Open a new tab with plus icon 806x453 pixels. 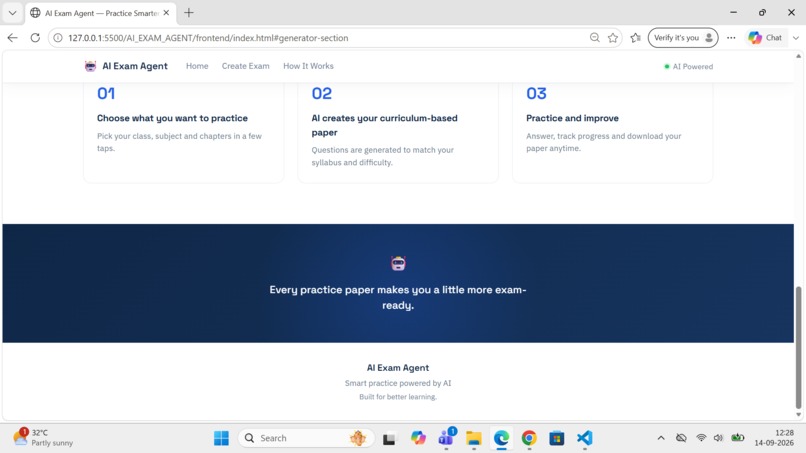coord(189,13)
